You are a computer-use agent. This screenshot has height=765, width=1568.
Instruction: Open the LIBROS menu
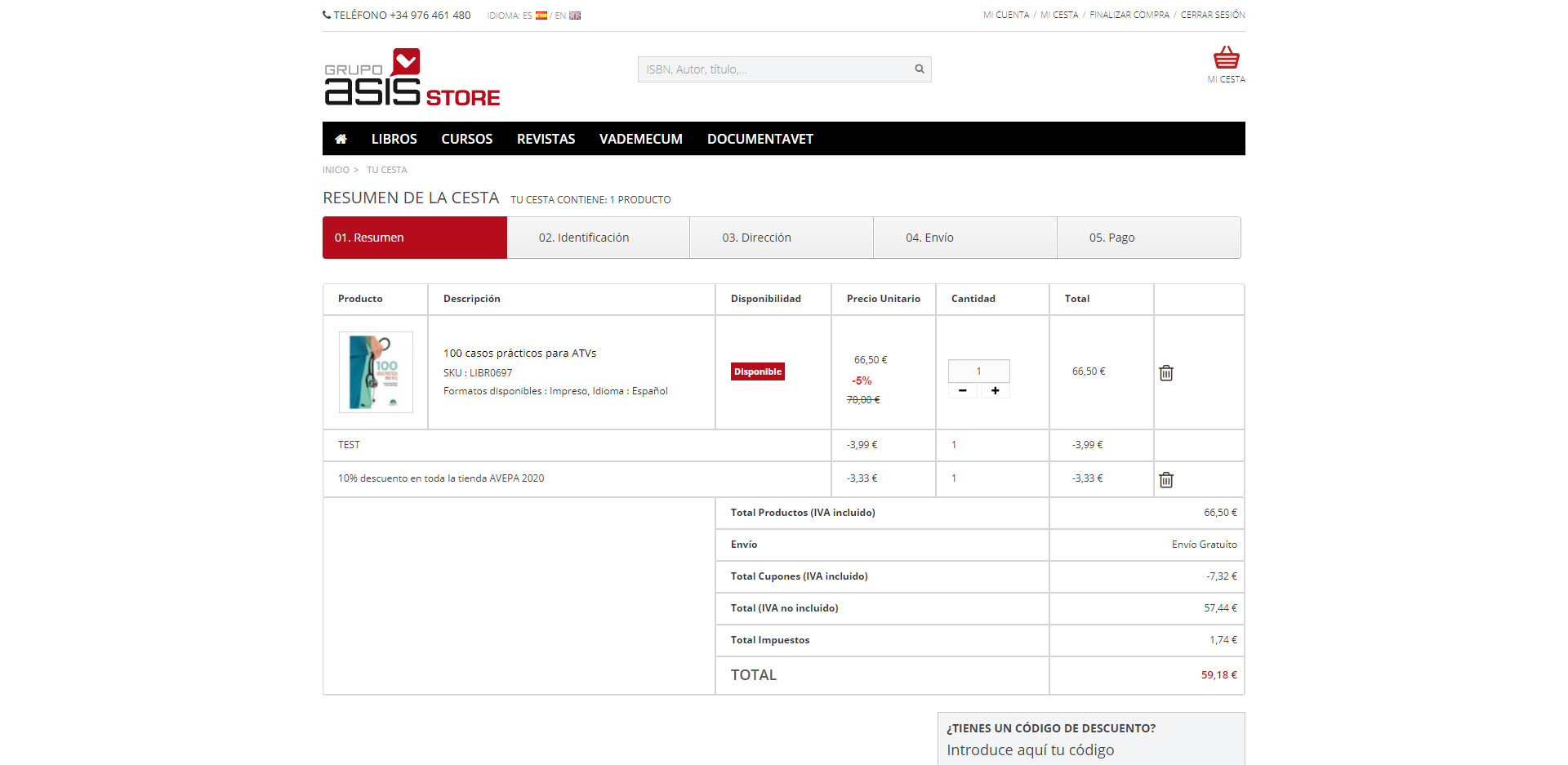click(394, 139)
